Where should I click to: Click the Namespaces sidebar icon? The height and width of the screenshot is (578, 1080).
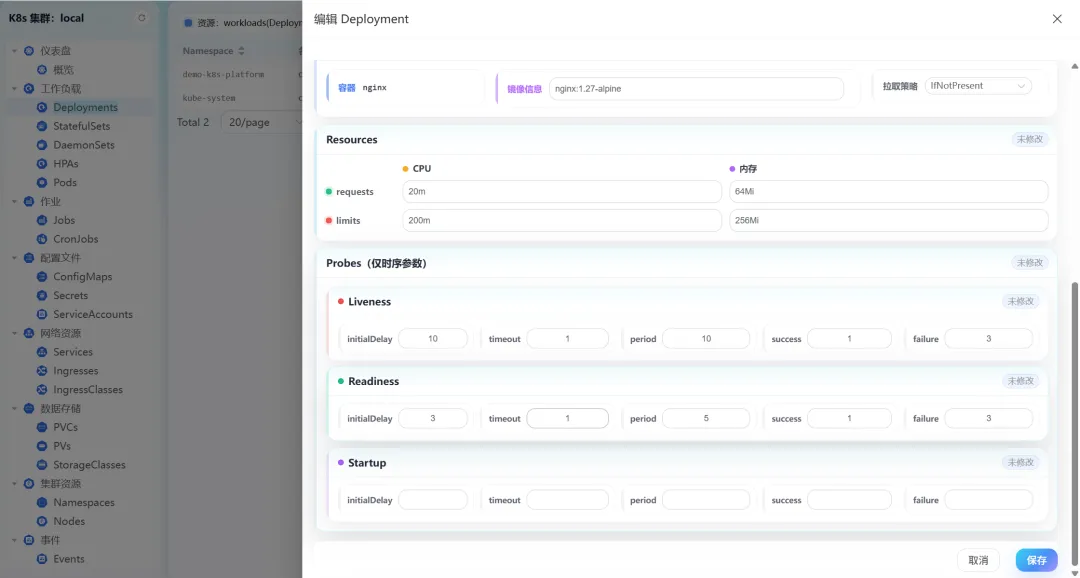pos(42,503)
